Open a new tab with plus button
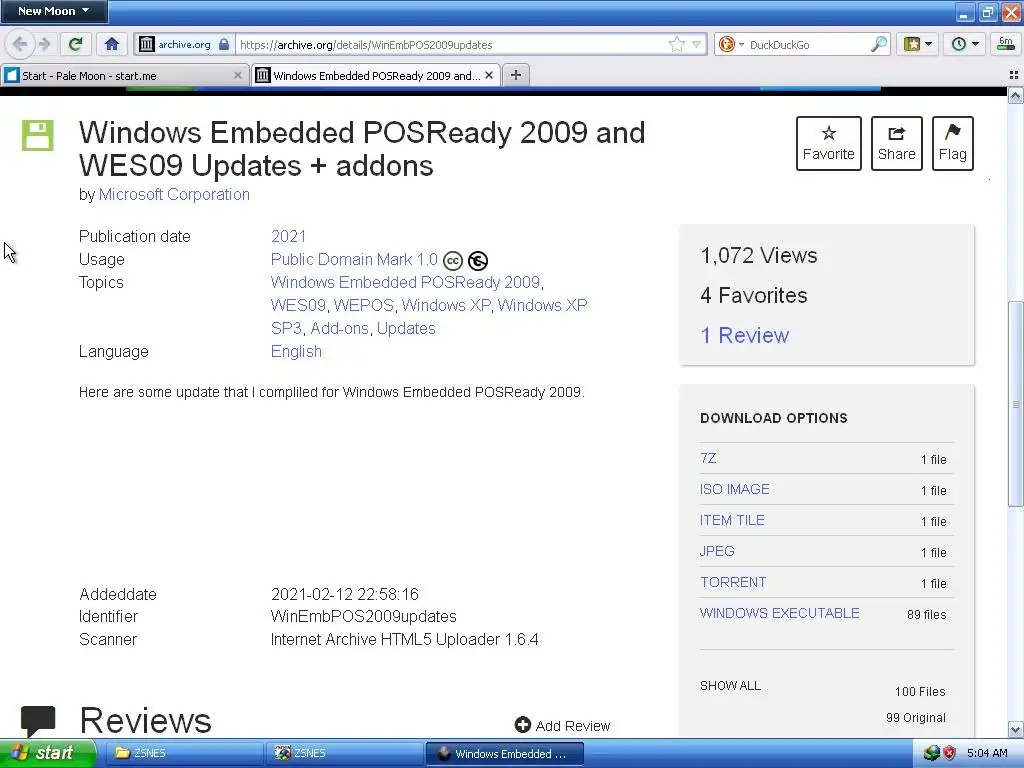This screenshot has height=768, width=1024. point(516,76)
